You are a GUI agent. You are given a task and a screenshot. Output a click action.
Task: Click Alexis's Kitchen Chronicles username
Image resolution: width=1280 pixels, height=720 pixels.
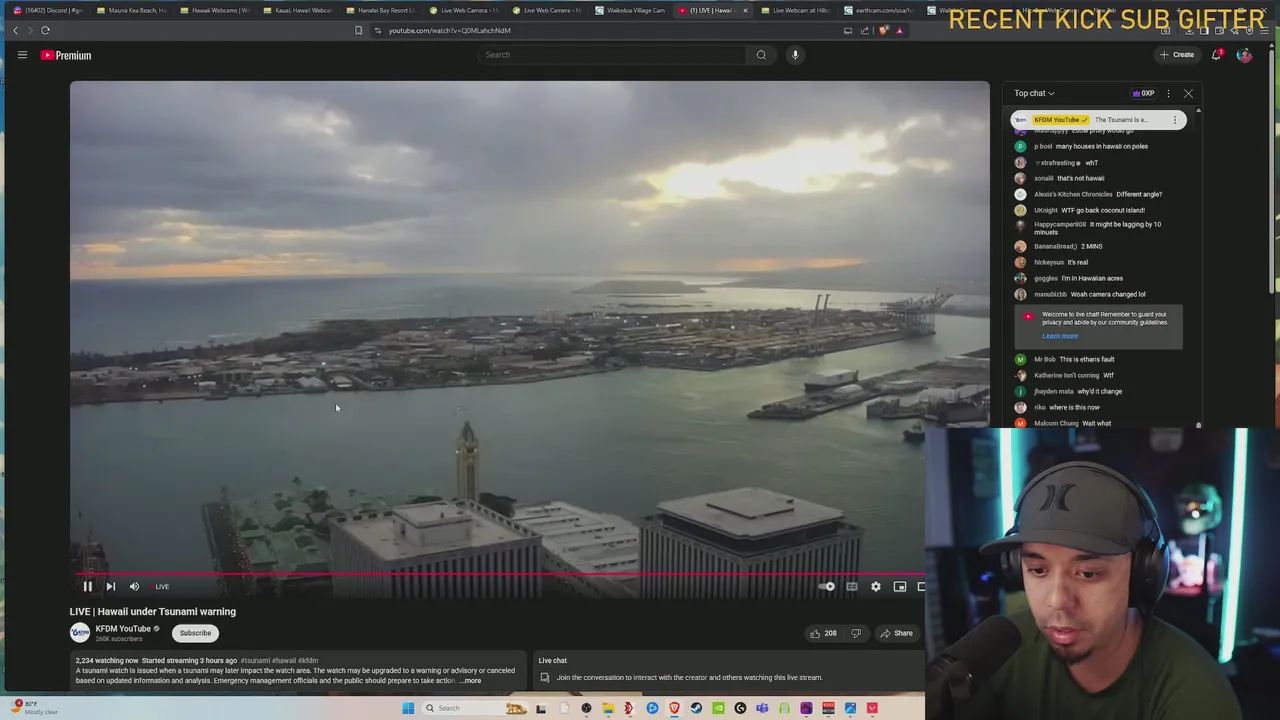pyautogui.click(x=1073, y=194)
